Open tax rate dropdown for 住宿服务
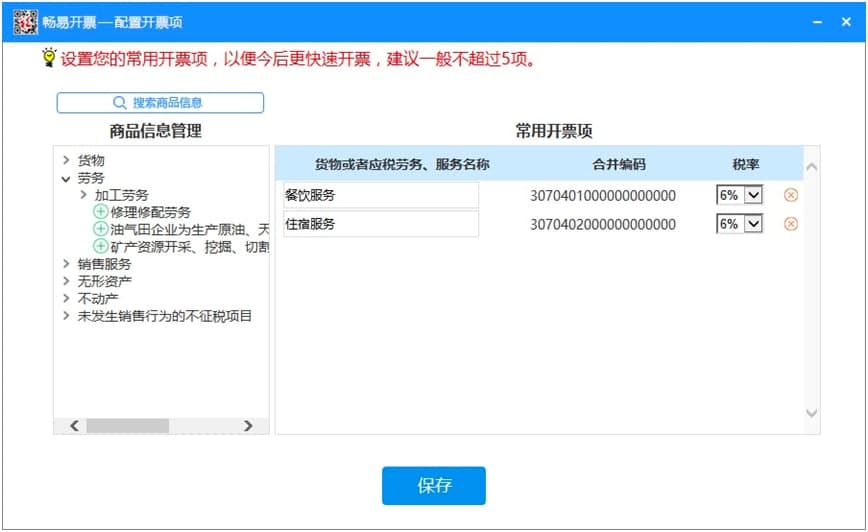The height and width of the screenshot is (532, 868). point(753,224)
